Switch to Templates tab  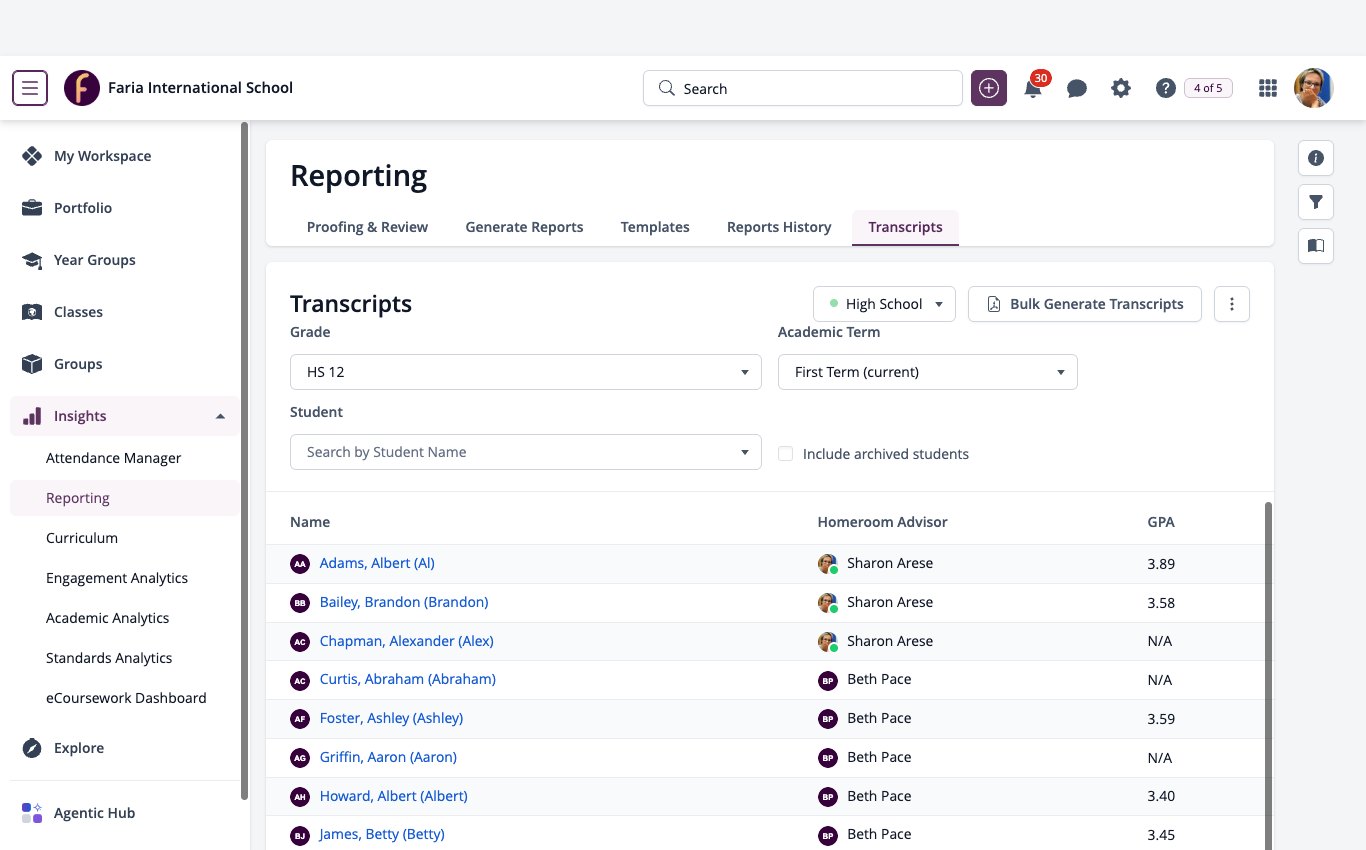655,227
